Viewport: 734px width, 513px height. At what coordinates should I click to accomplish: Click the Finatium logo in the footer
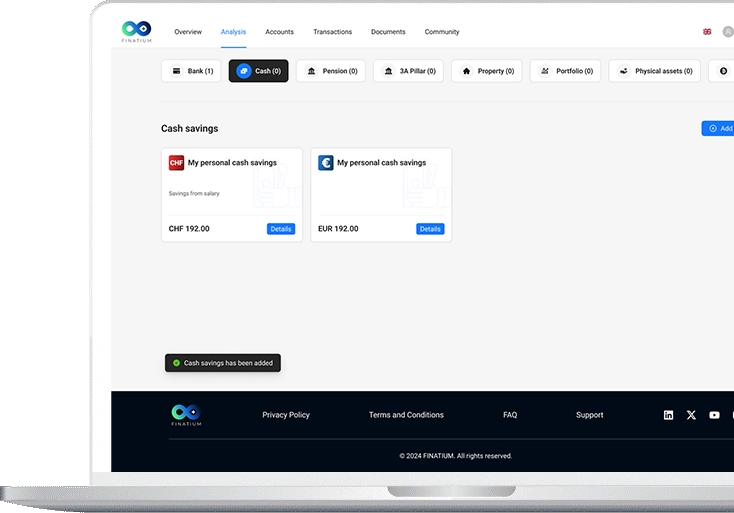186,415
